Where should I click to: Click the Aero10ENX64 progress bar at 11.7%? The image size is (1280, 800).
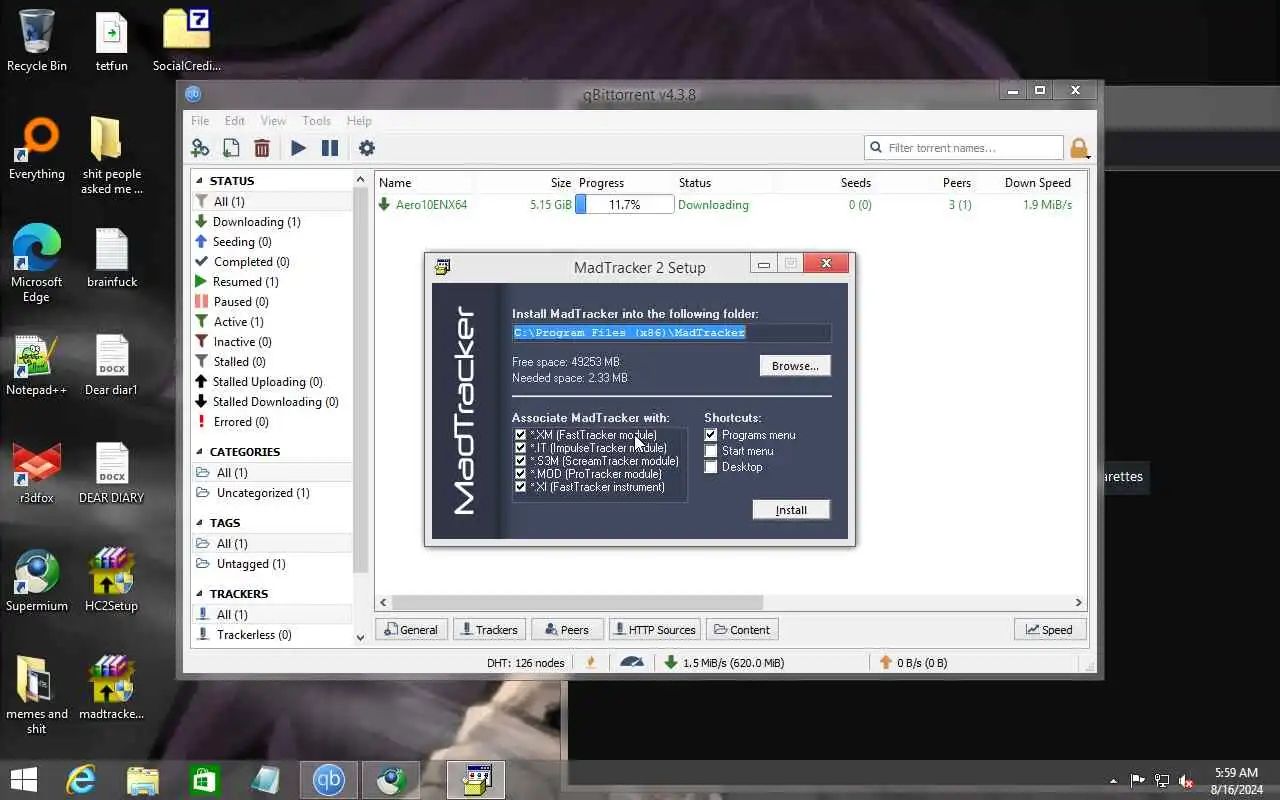click(x=624, y=205)
